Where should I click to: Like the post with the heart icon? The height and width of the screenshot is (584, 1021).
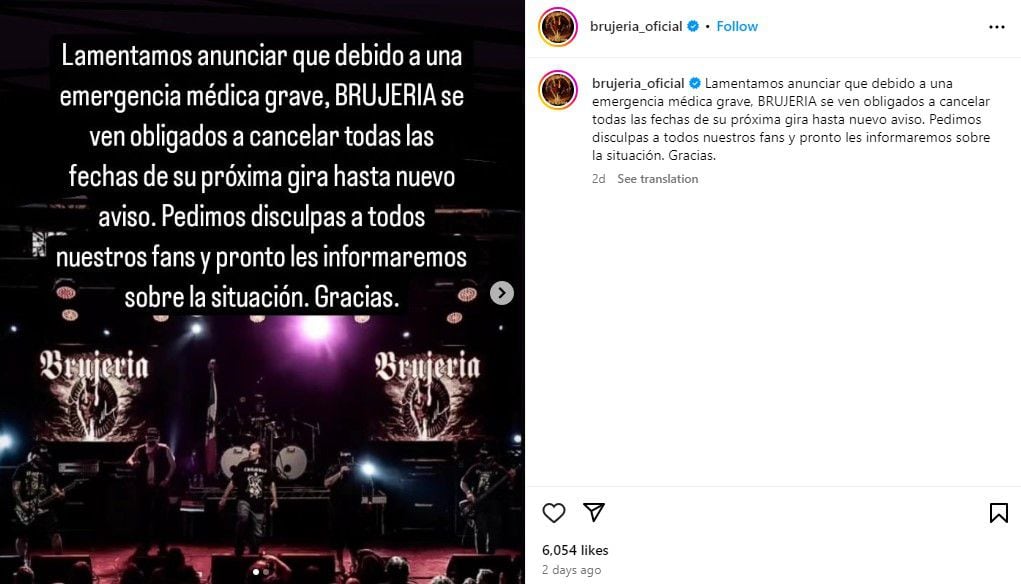(553, 513)
